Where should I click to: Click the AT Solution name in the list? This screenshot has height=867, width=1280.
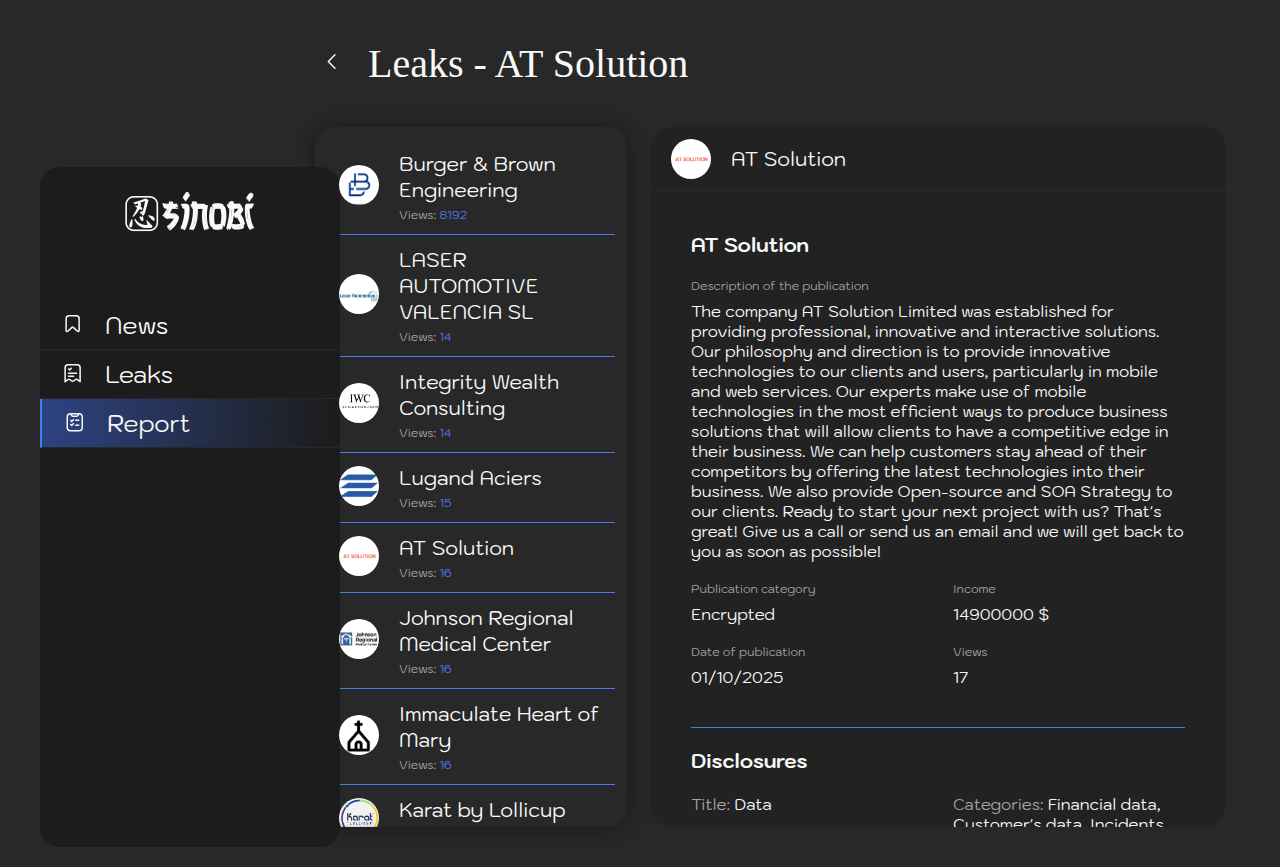coord(456,548)
